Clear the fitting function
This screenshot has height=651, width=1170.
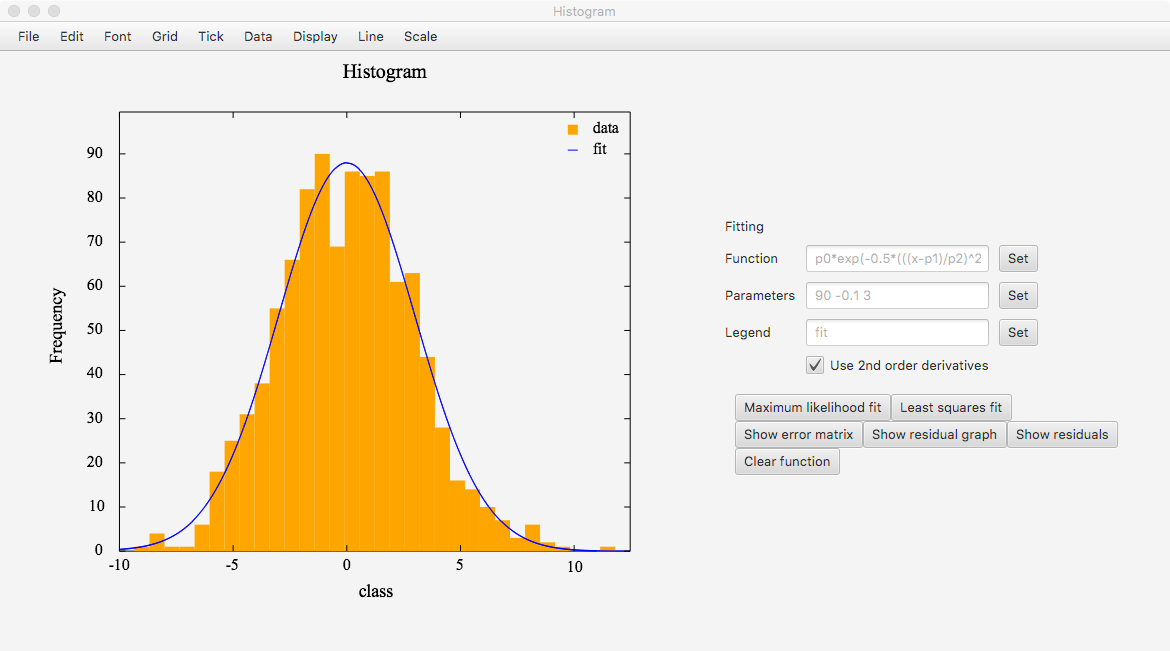(787, 461)
